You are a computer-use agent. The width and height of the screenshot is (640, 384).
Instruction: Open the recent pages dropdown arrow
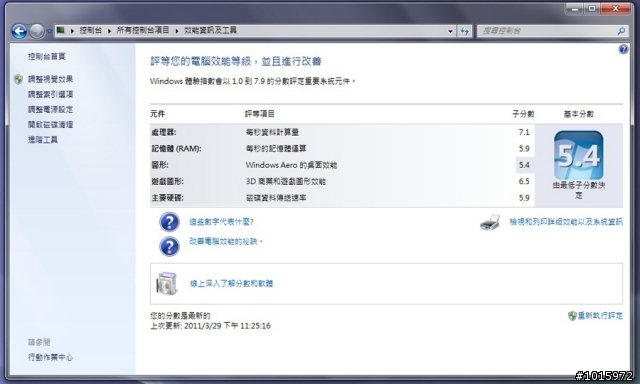click(49, 31)
